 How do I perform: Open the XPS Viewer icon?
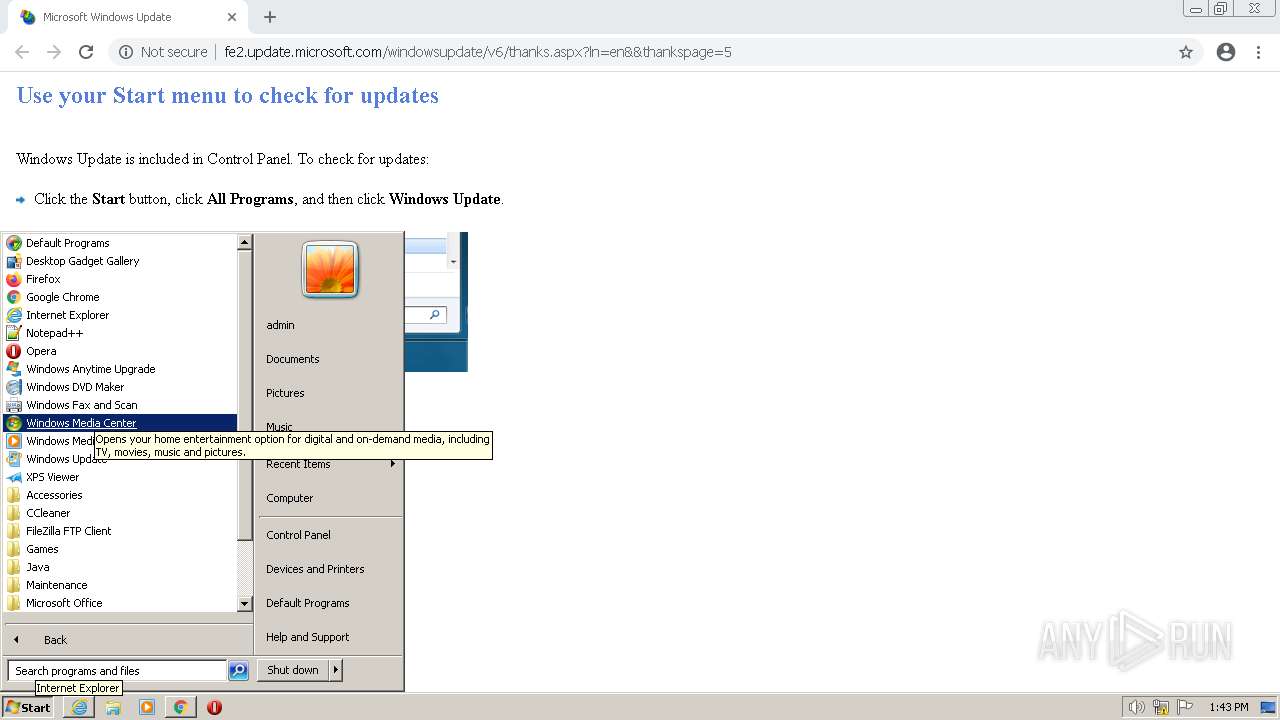click(14, 477)
